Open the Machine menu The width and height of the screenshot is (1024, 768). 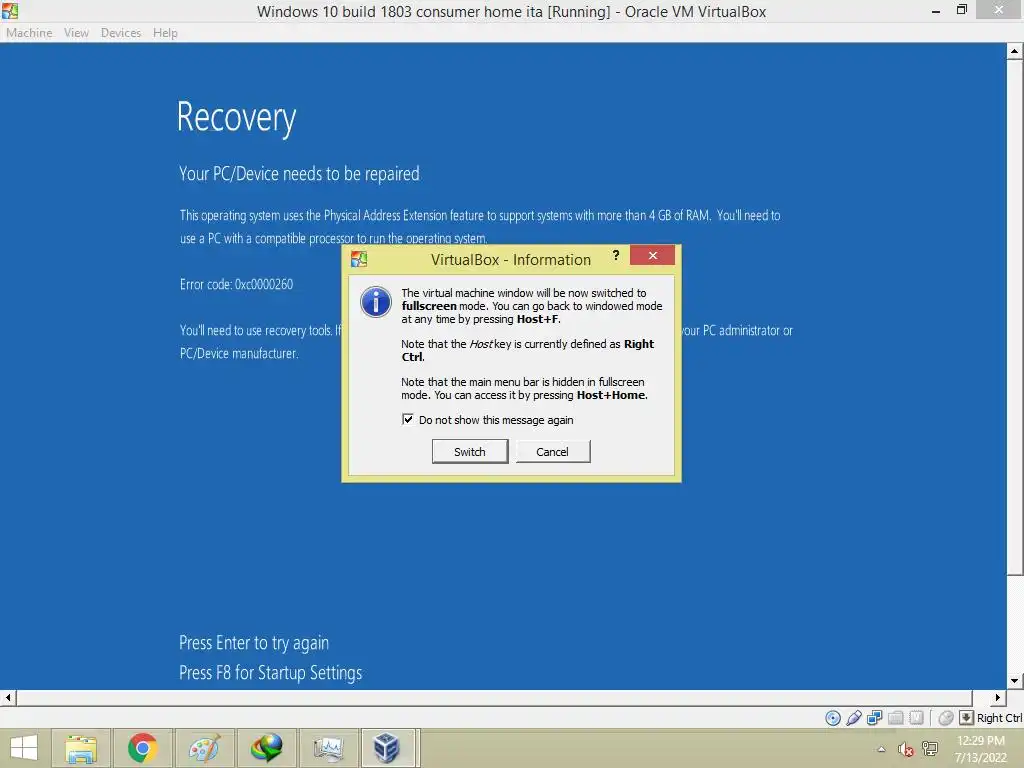(x=29, y=33)
